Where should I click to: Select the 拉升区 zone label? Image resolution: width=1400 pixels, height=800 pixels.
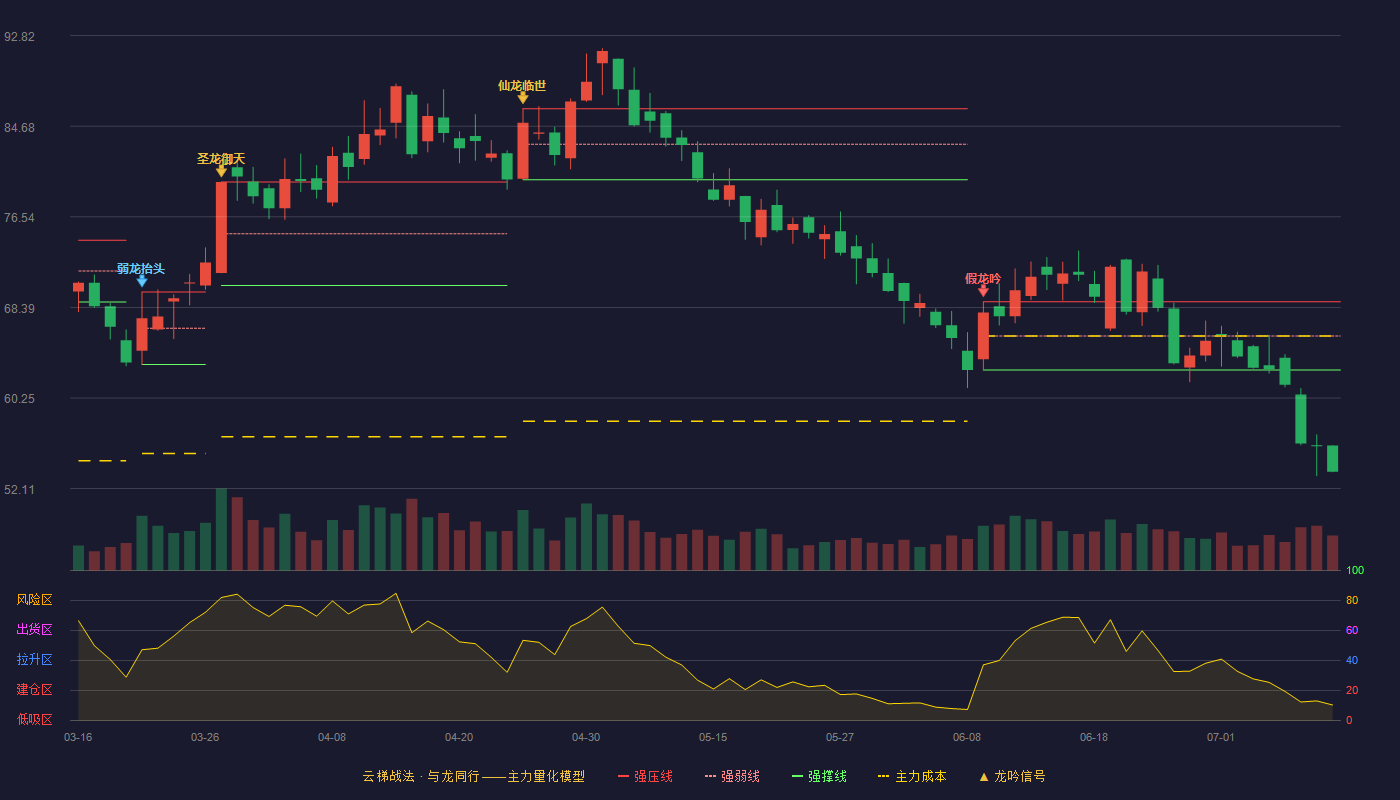tap(34, 660)
